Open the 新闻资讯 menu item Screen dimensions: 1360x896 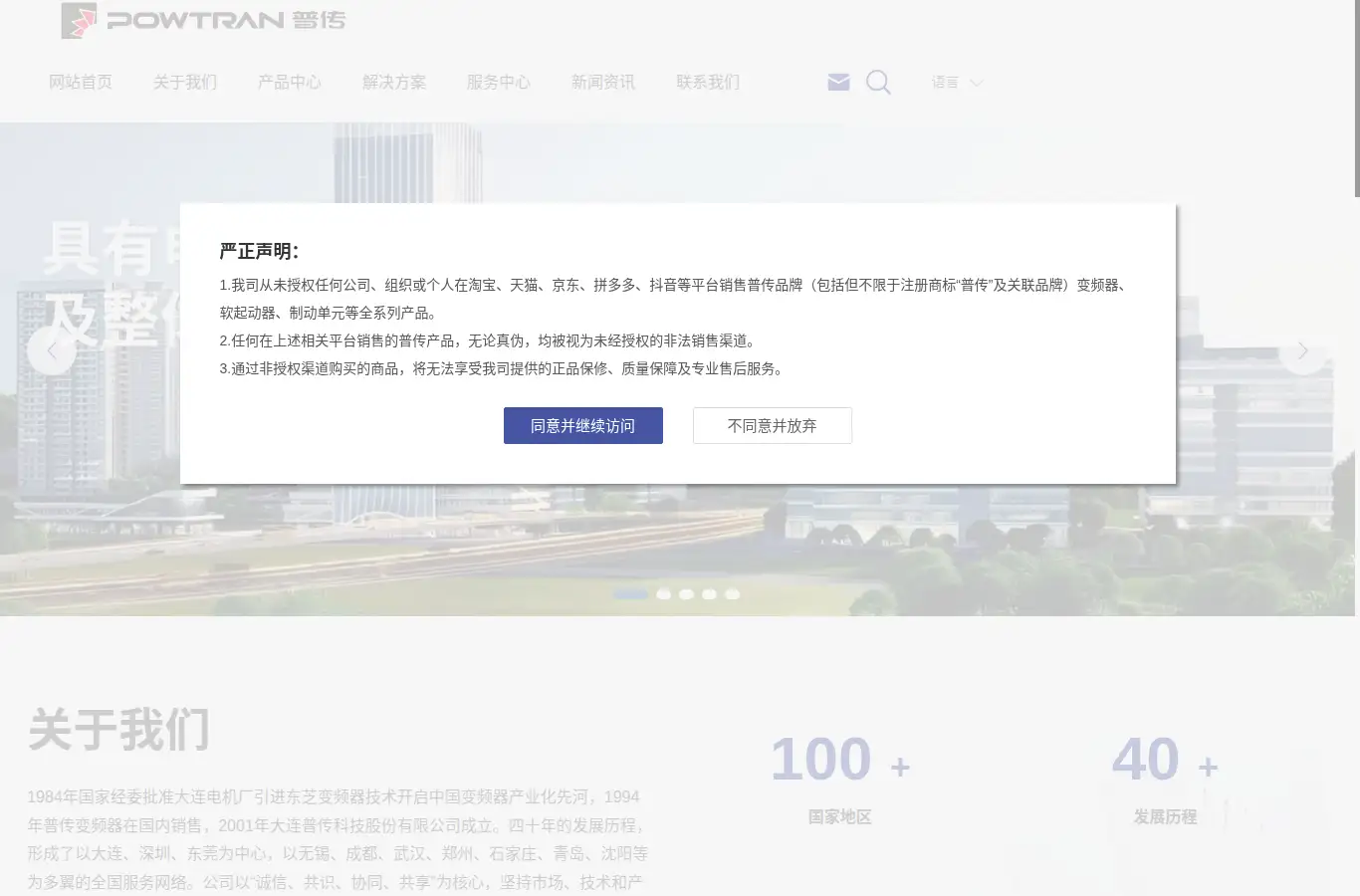tap(603, 83)
